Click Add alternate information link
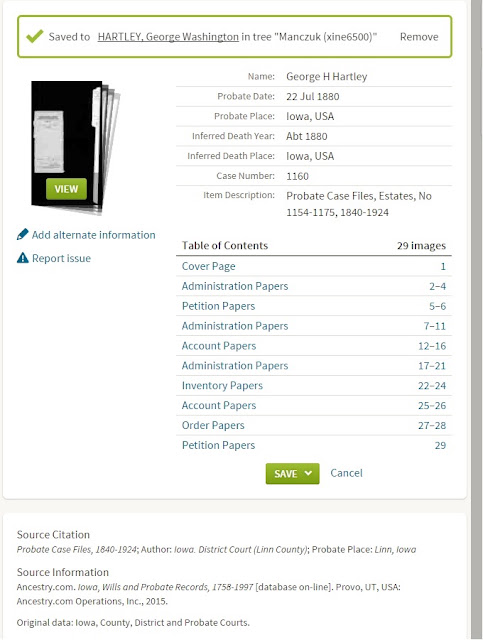This screenshot has width=483, height=640. 93,235
